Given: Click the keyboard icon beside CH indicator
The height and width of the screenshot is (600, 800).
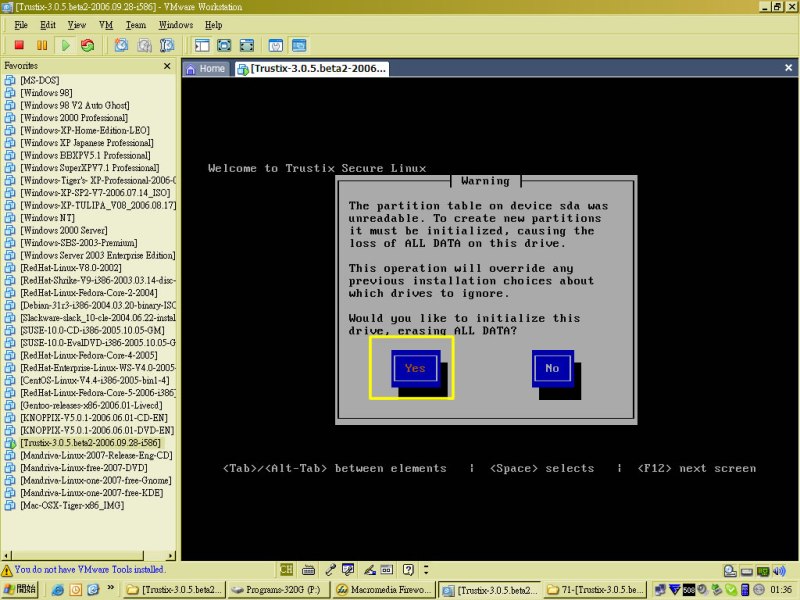Looking at the screenshot, I should 308,569.
